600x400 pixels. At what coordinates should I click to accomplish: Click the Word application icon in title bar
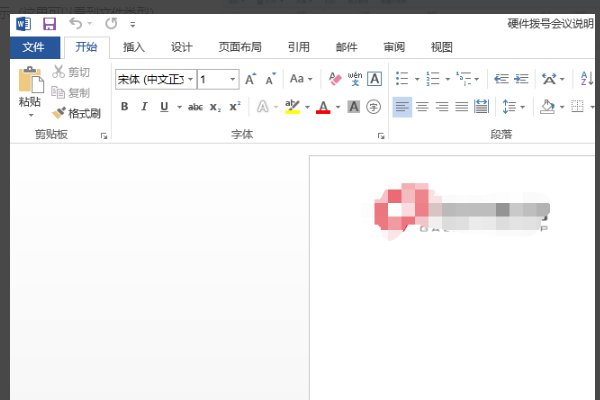pos(23,24)
